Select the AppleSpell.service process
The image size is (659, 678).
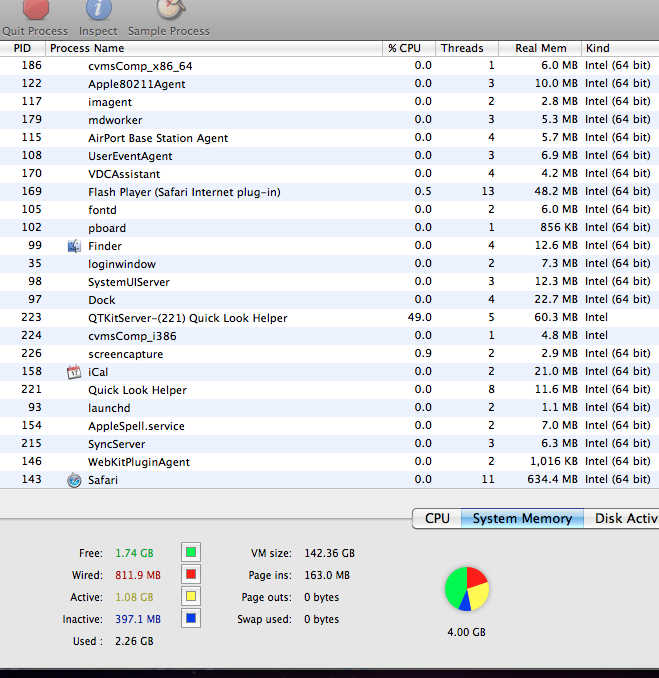[330, 426]
